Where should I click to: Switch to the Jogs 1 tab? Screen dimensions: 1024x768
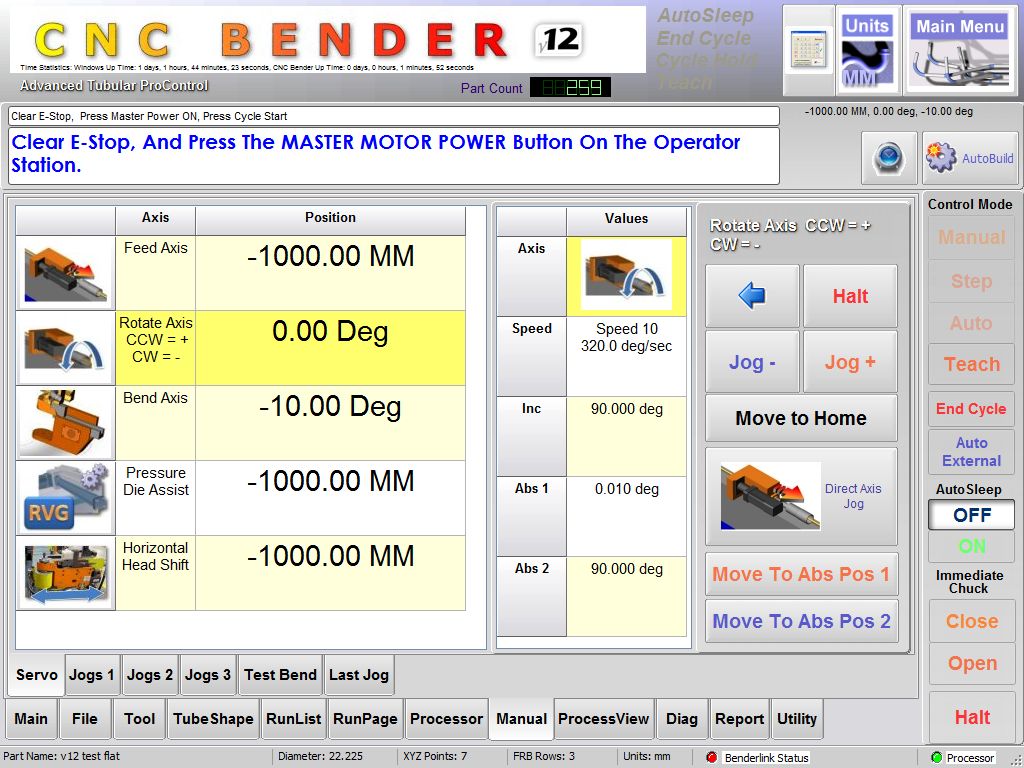[x=91, y=675]
